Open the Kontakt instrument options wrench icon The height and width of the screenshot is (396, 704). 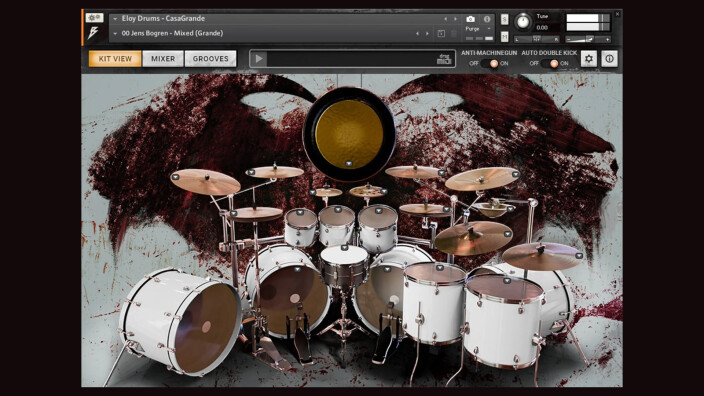94,18
